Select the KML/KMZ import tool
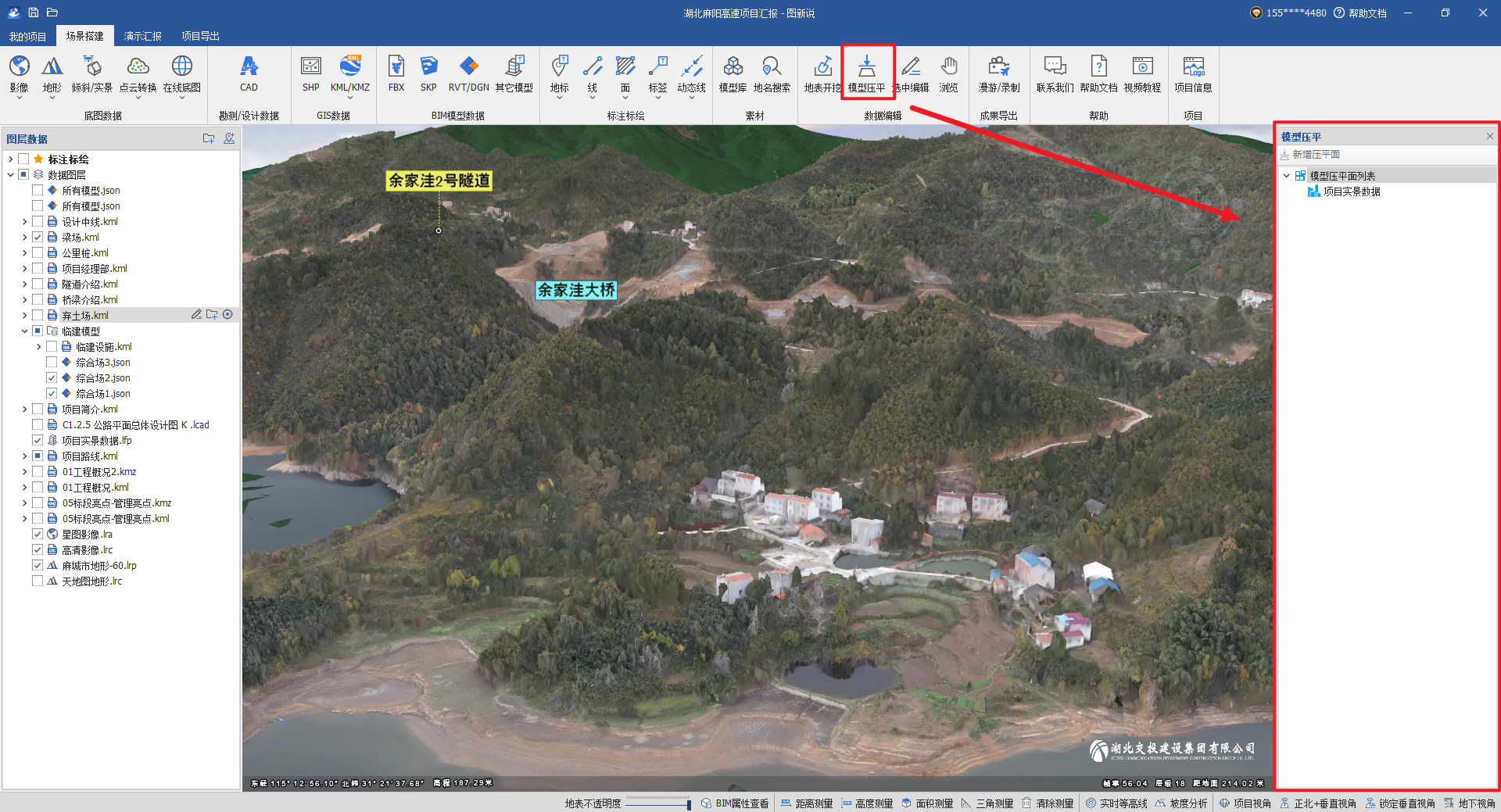The width and height of the screenshot is (1501, 812). (349, 67)
